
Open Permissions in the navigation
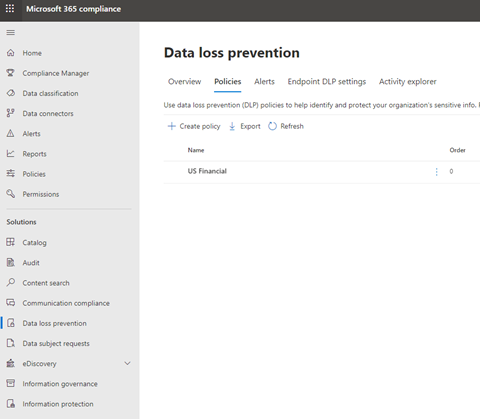[41, 194]
